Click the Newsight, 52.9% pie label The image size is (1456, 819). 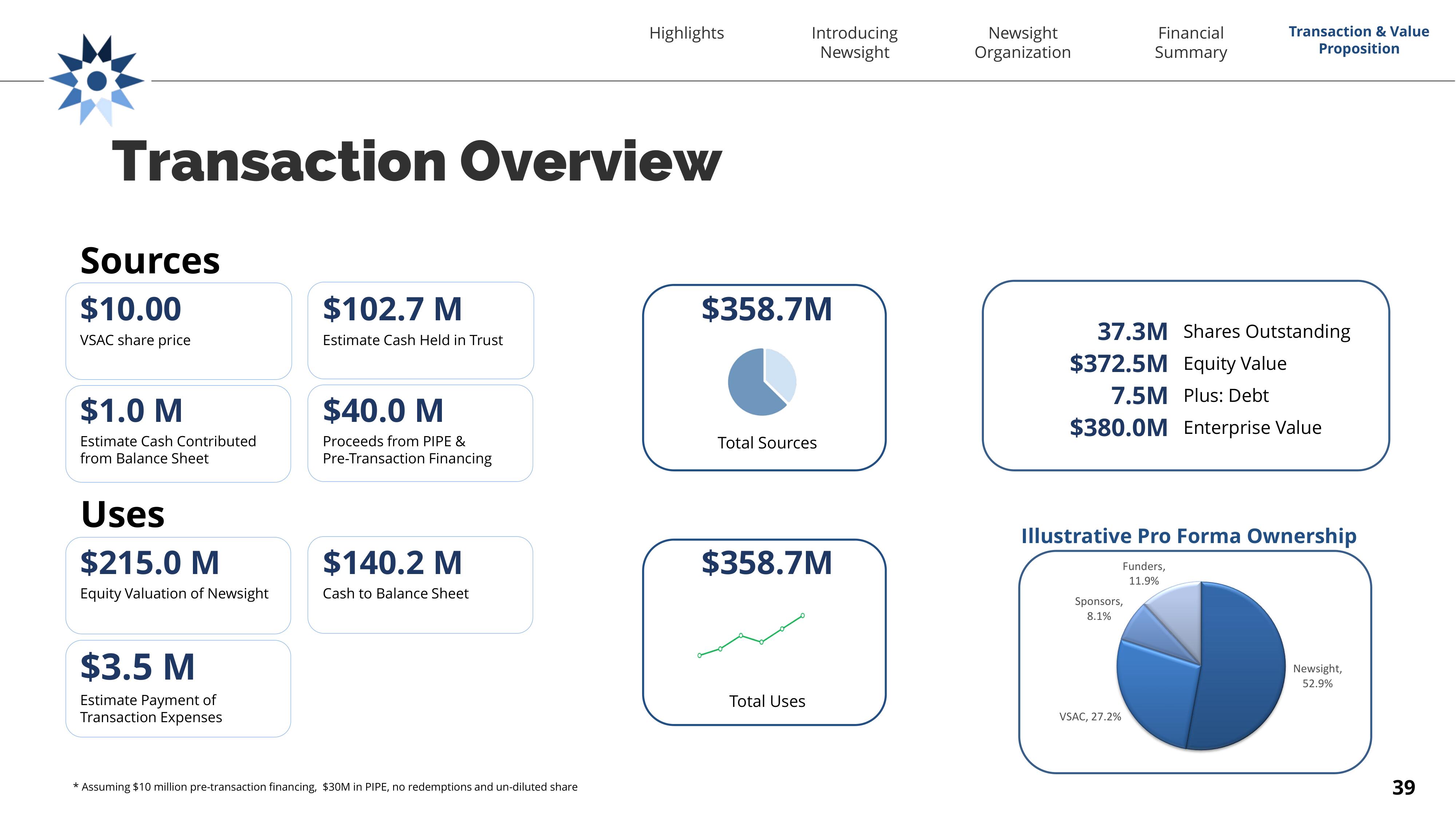[1318, 676]
